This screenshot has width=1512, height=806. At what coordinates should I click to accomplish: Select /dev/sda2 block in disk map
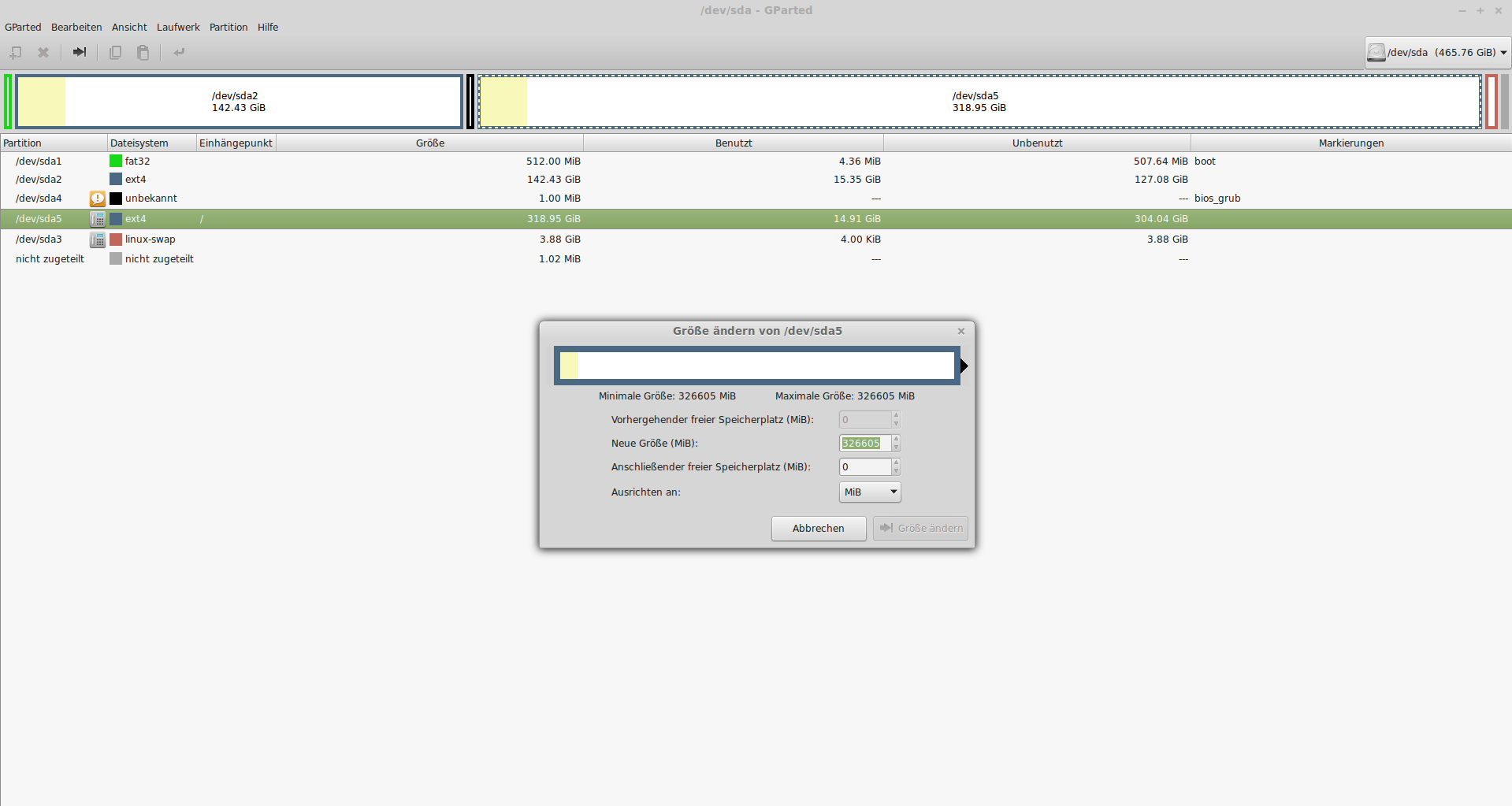click(x=239, y=102)
